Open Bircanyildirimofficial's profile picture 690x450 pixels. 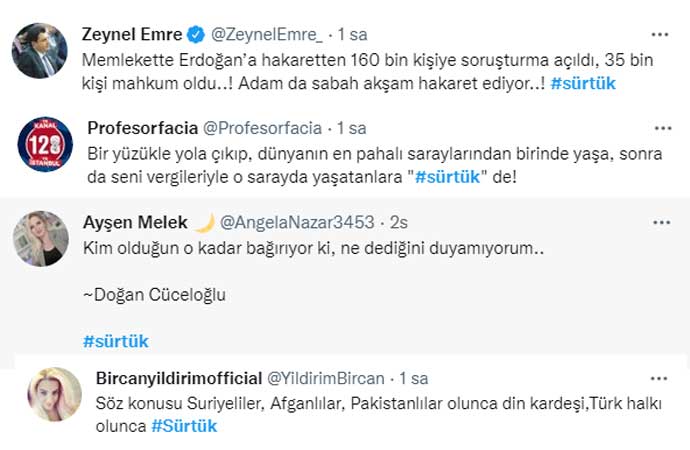[x=54, y=394]
